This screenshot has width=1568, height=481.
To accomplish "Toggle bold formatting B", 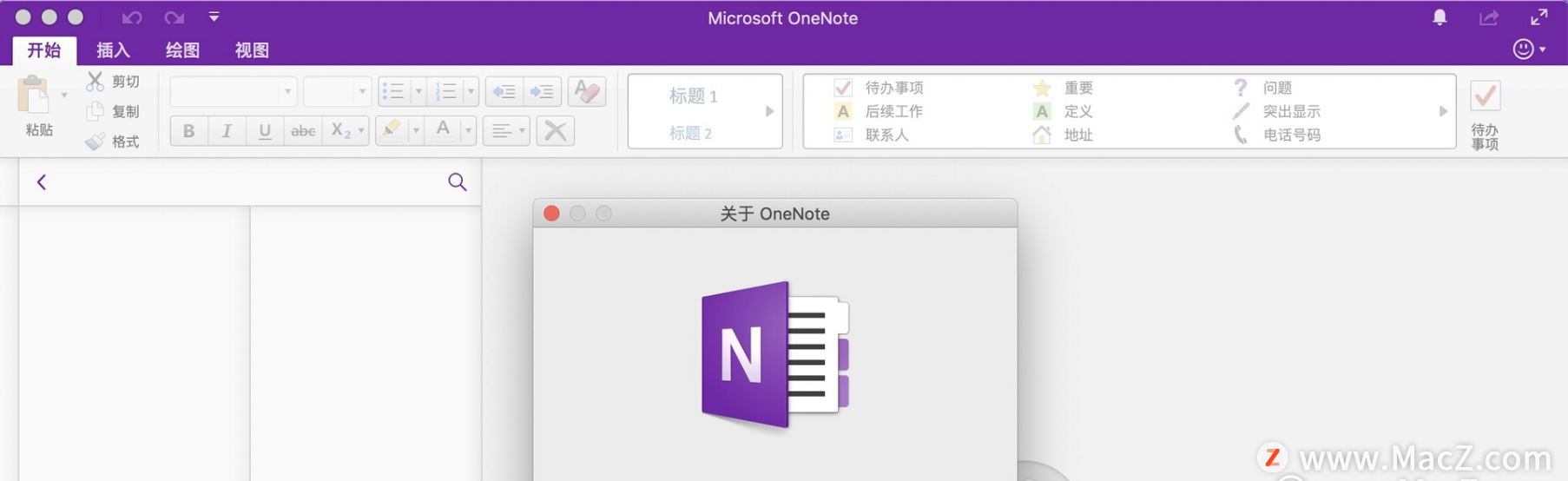I will 188,131.
